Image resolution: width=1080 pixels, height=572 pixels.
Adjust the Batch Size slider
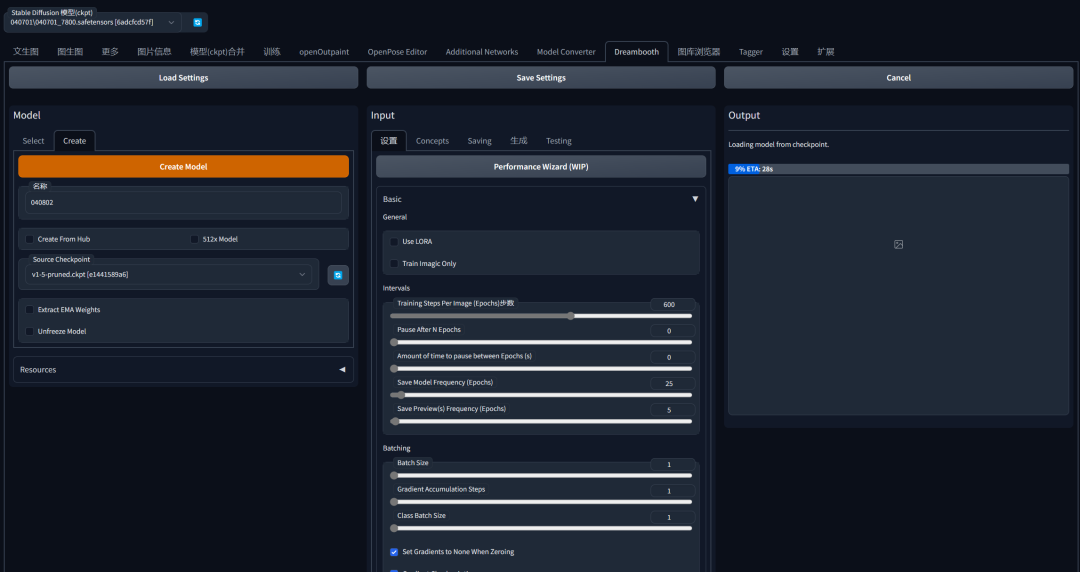pos(541,476)
